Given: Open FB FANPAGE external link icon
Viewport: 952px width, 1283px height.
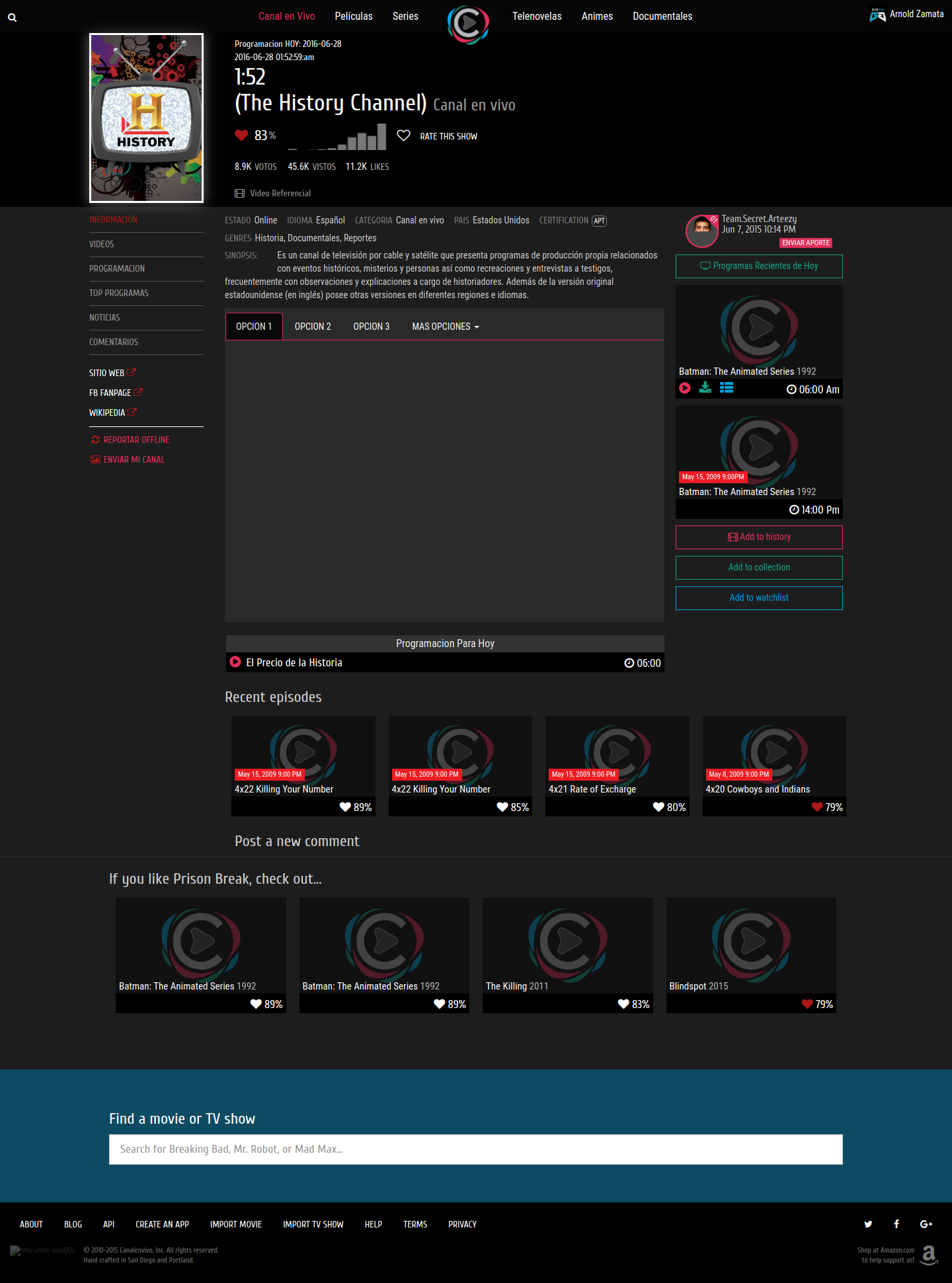Looking at the screenshot, I should (138, 392).
